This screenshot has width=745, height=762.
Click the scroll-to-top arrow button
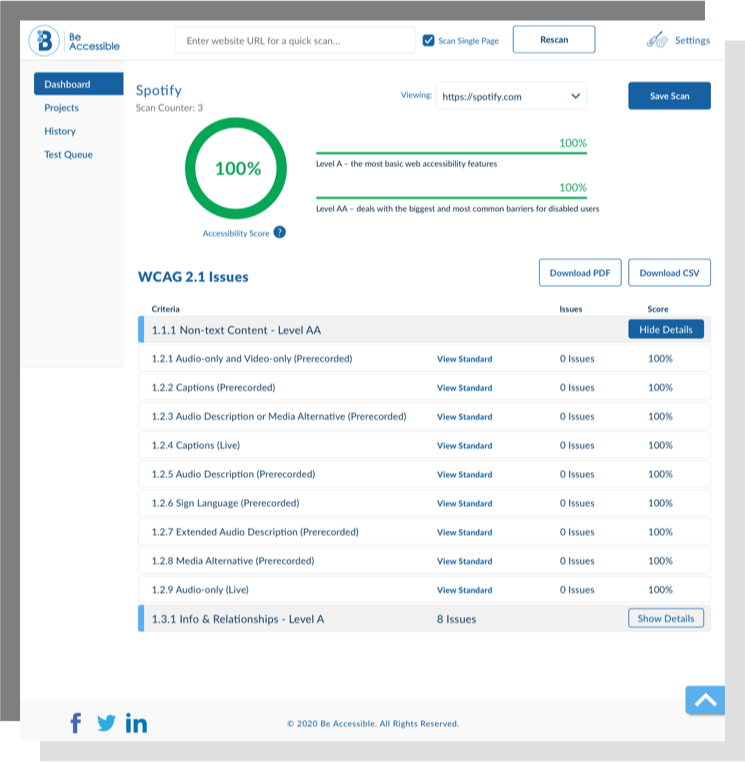[x=705, y=700]
